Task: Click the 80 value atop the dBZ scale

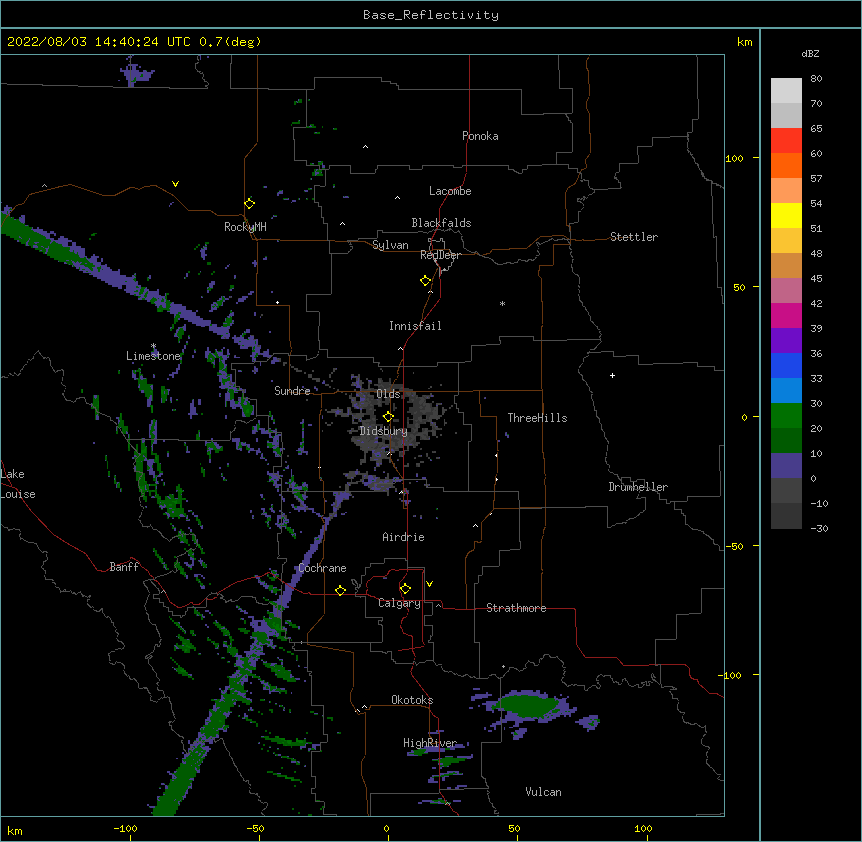Action: click(816, 79)
